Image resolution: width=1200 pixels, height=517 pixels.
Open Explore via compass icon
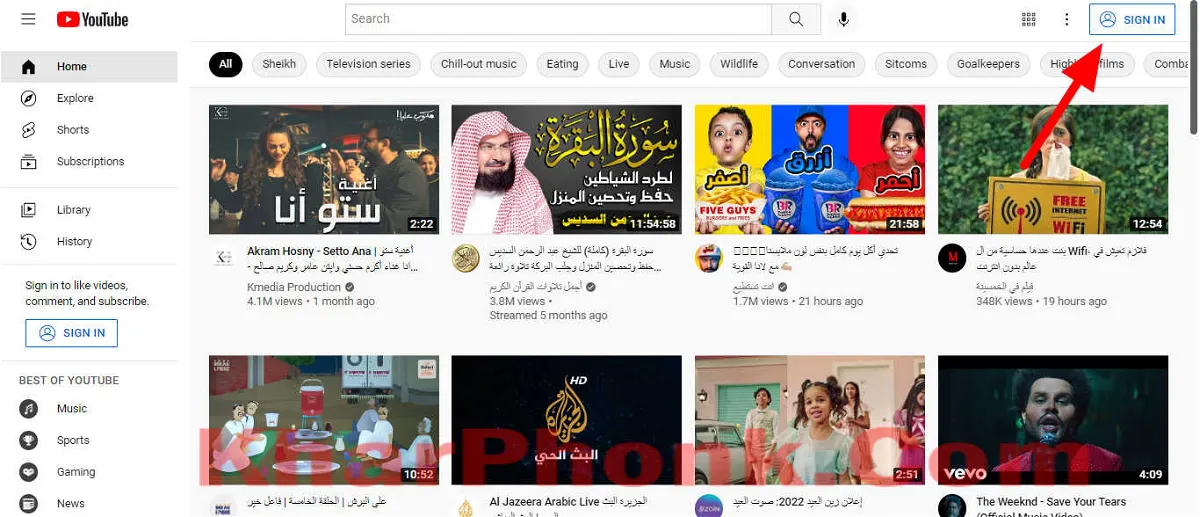click(x=28, y=98)
